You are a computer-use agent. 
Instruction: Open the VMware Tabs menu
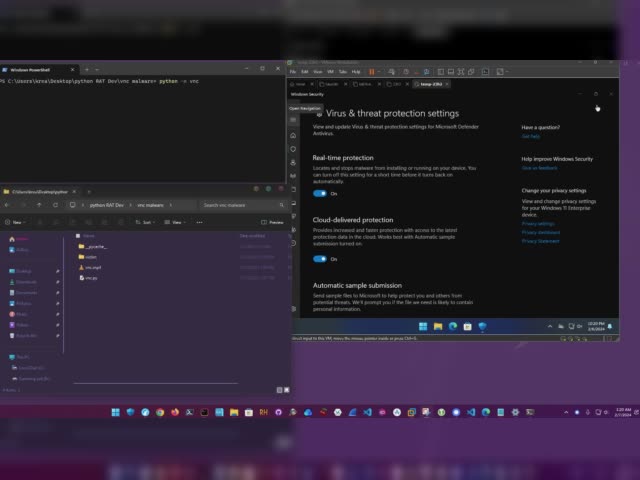[x=343, y=72]
